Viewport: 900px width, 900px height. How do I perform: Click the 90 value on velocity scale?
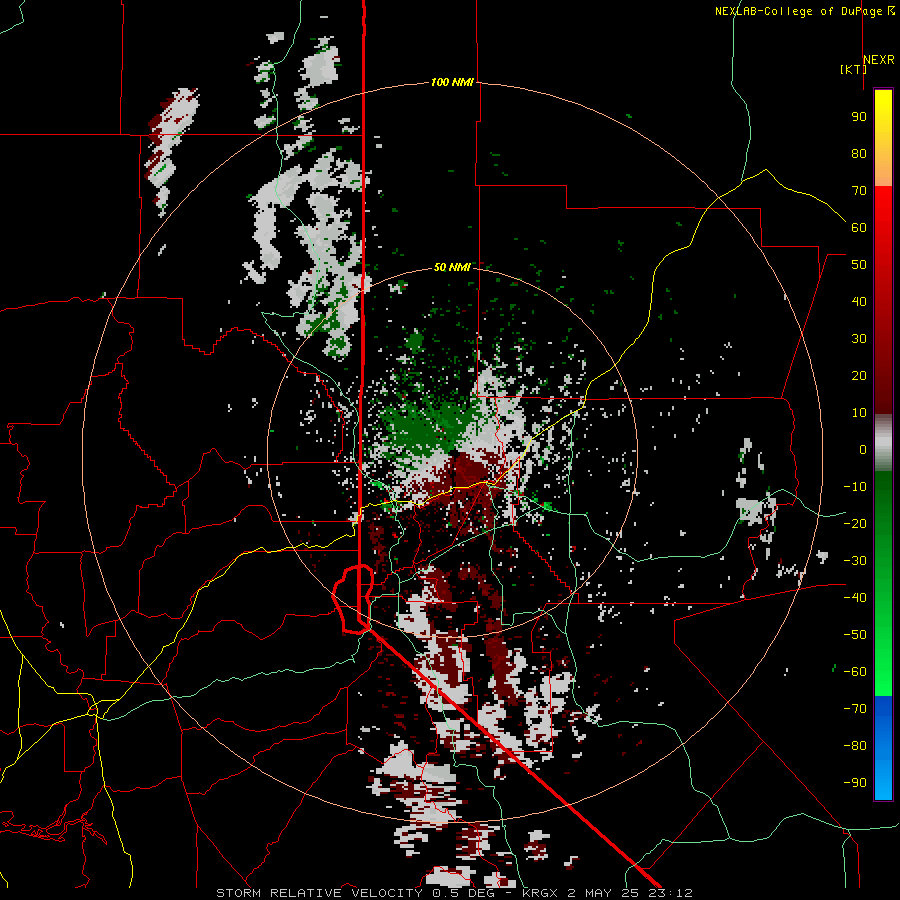click(x=859, y=117)
